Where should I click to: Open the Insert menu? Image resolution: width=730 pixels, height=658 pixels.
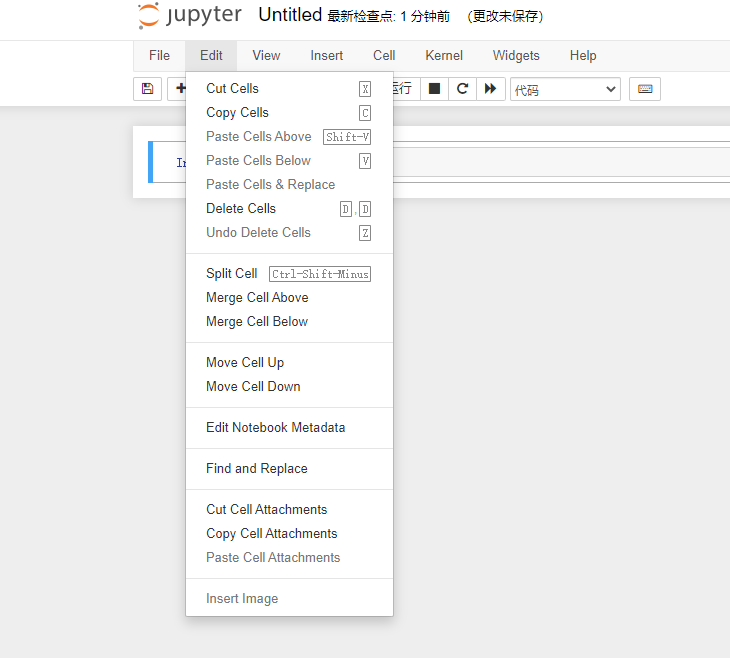tap(326, 55)
